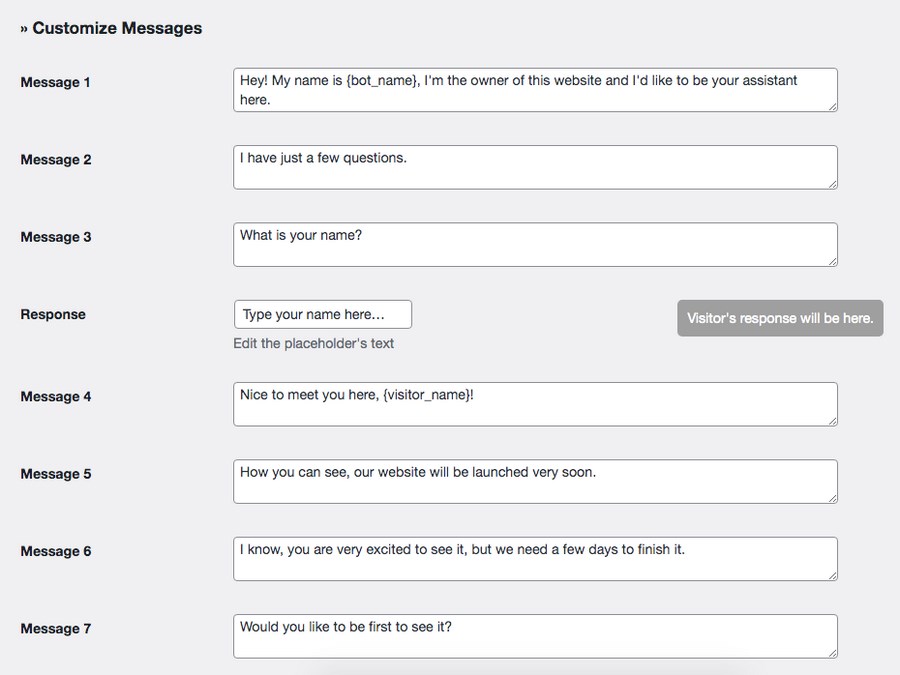Screen dimensions: 900x675
Task: Click the Message 4 text area
Action: point(535,404)
